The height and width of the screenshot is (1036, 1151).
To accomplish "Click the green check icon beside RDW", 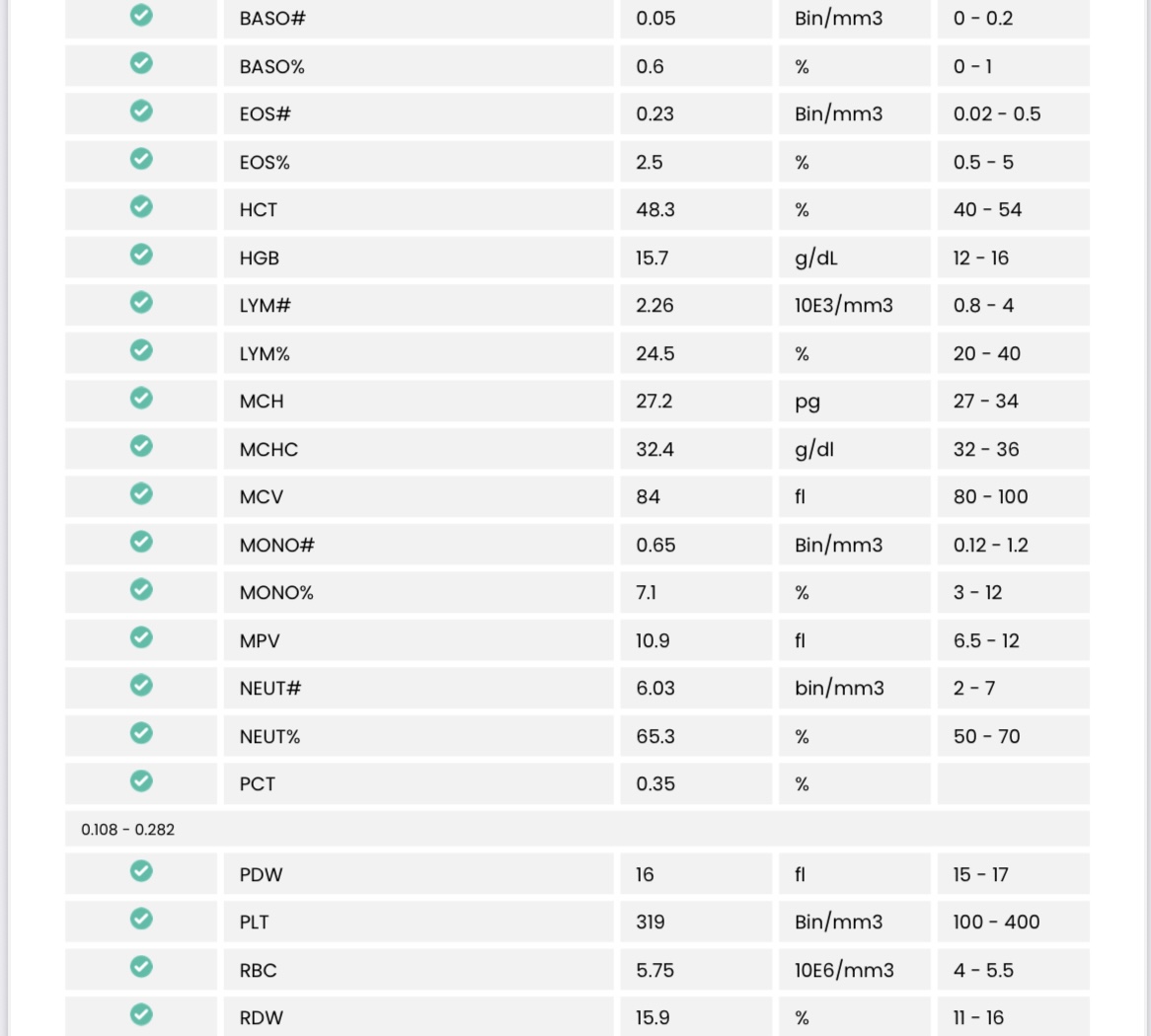I will tap(141, 1014).
